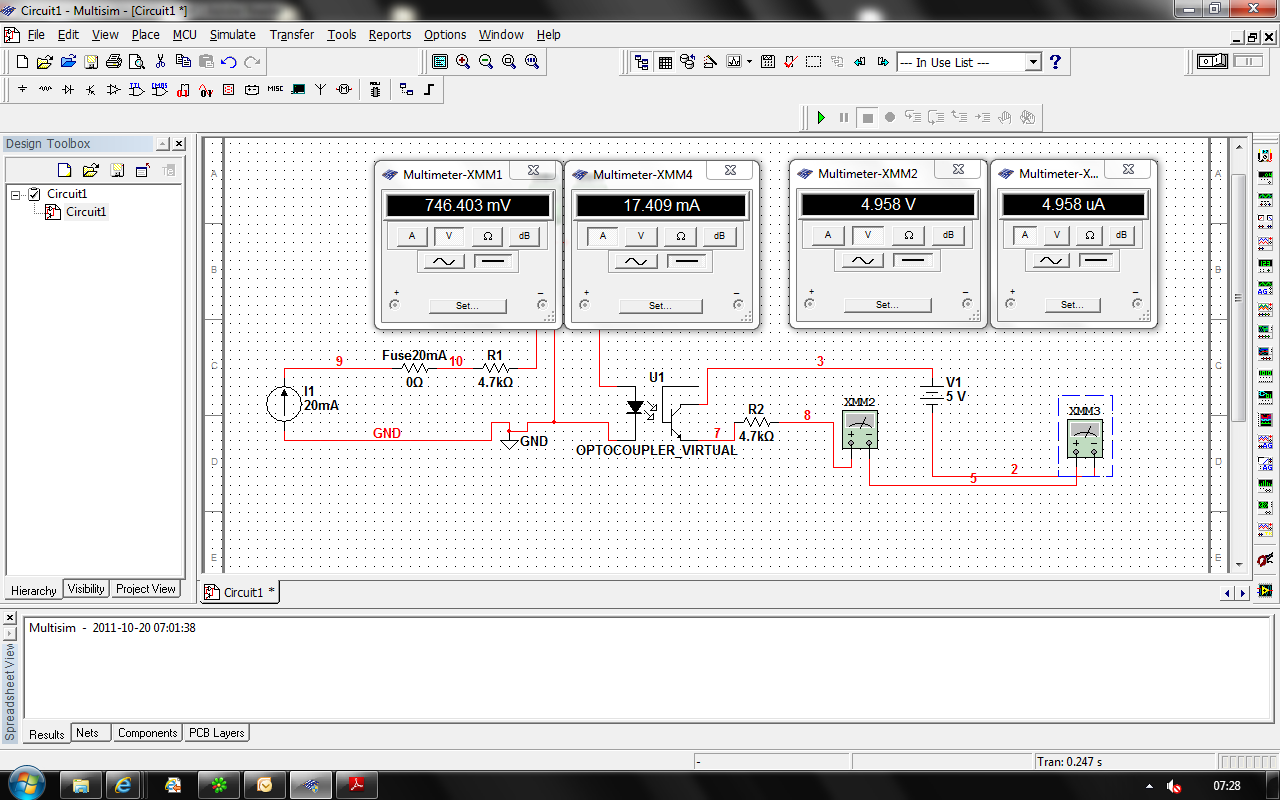Open the CMOS component group
Screen dimensions: 1280x800
tap(160, 89)
